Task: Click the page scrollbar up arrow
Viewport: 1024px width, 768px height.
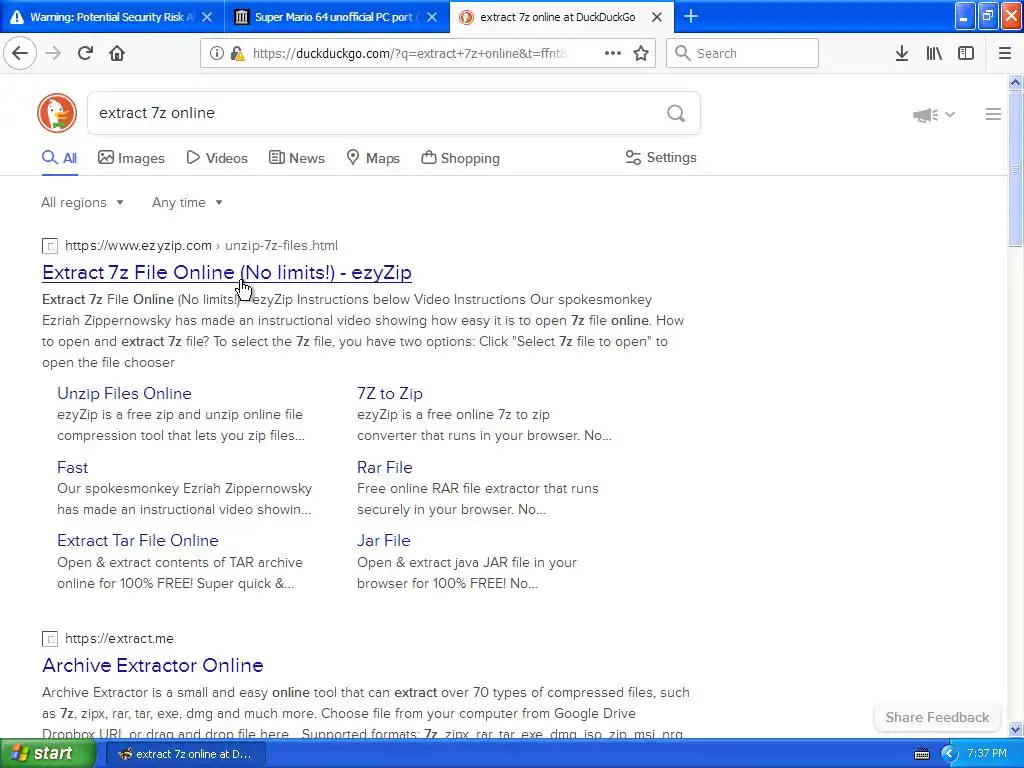Action: tap(1015, 82)
